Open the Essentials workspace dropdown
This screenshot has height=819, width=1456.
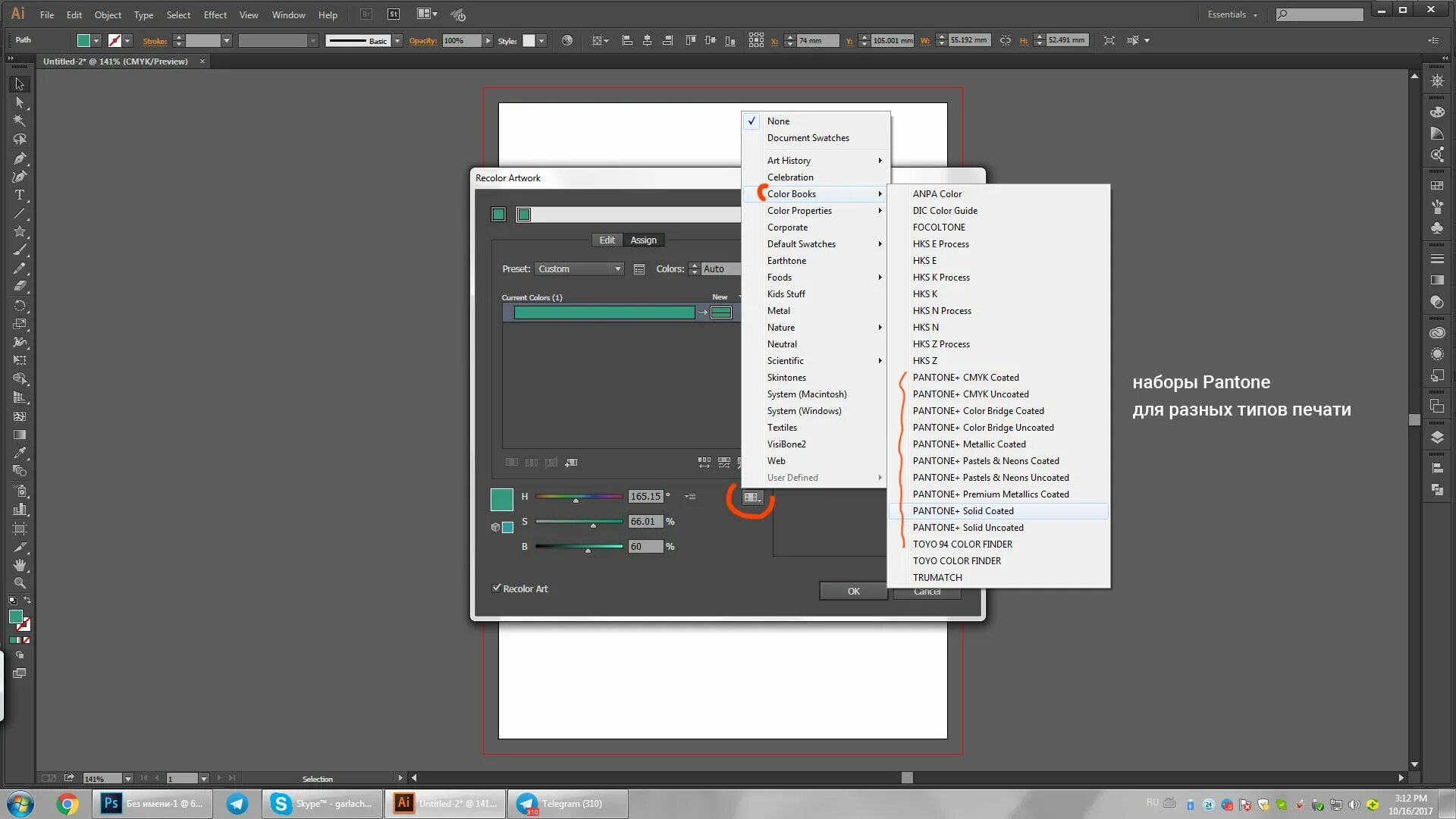(1232, 14)
